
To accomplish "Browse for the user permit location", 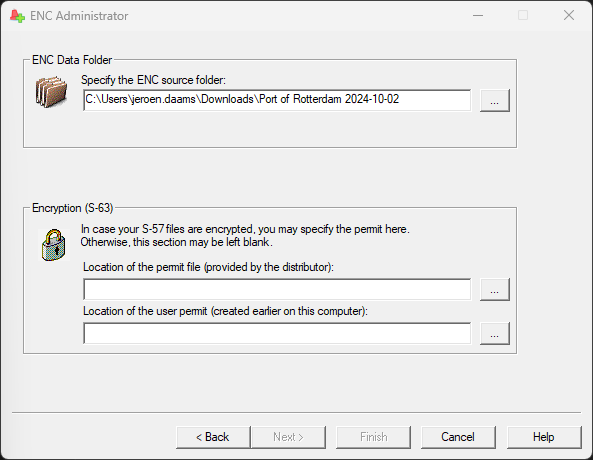I will (495, 333).
